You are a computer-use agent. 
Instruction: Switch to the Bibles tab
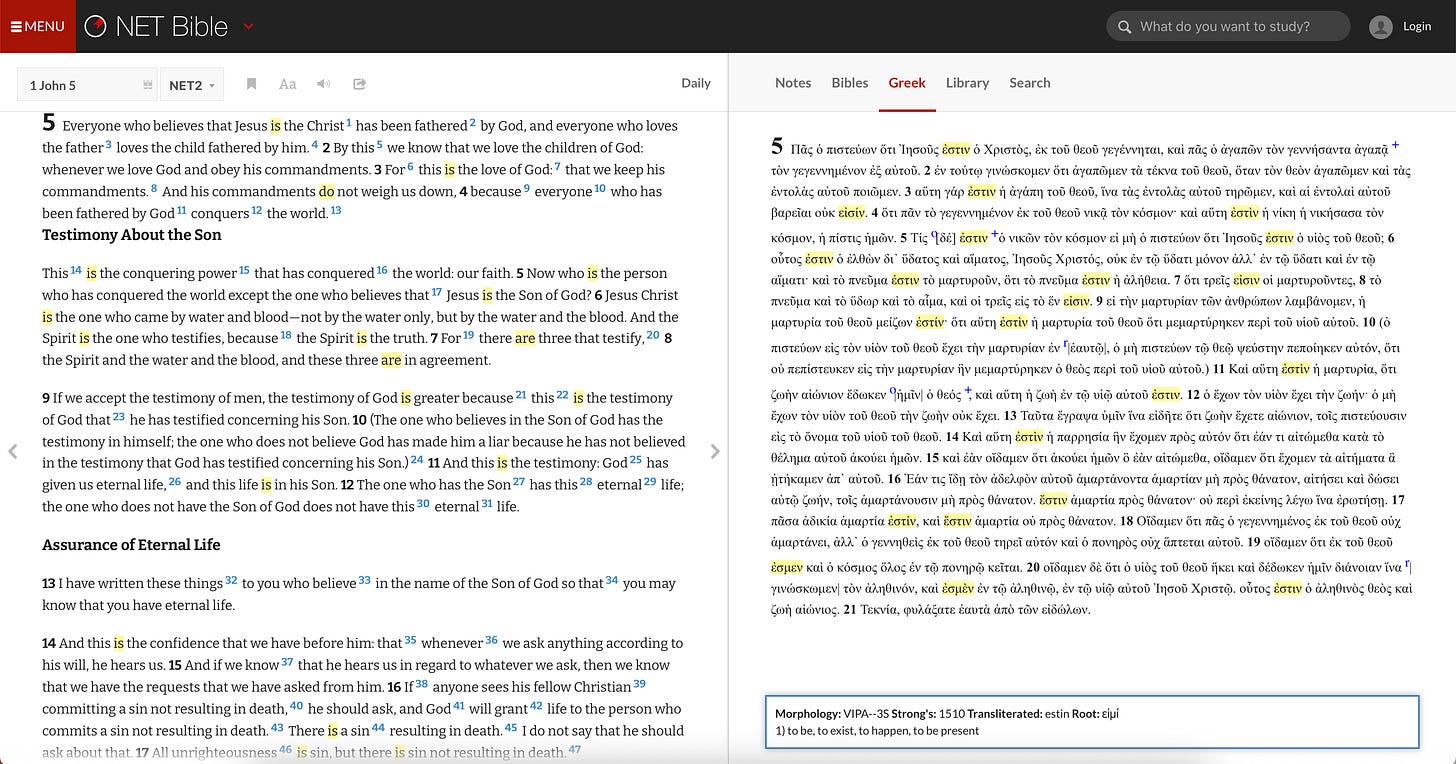(850, 83)
